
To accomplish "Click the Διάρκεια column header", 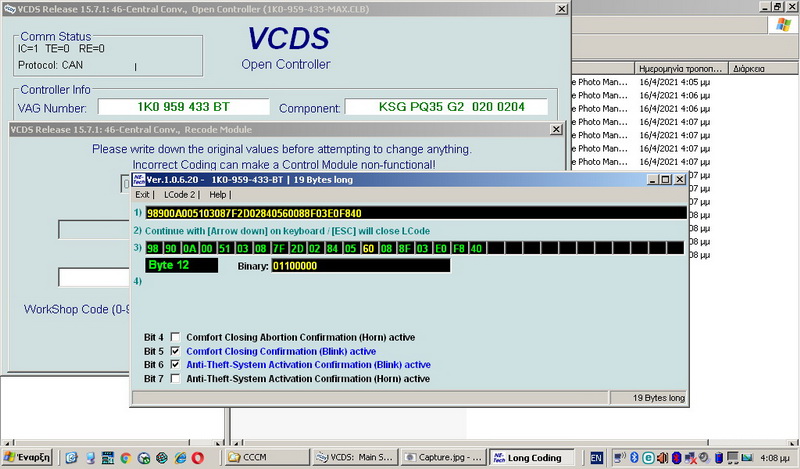I will pos(763,68).
